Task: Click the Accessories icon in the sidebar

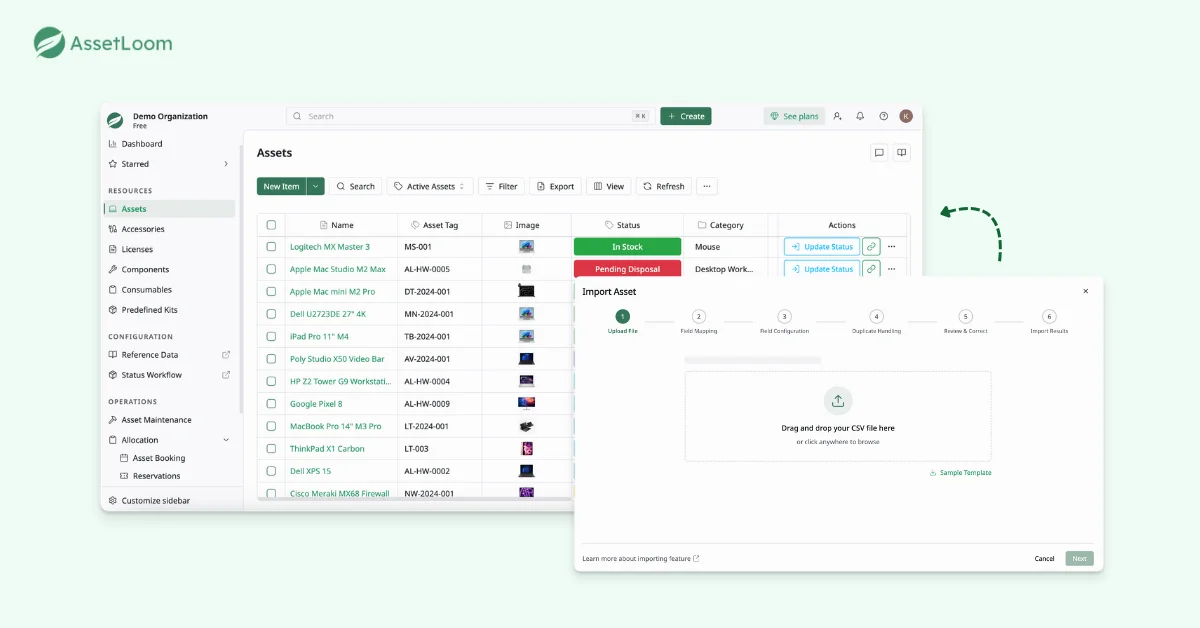Action: [x=113, y=229]
